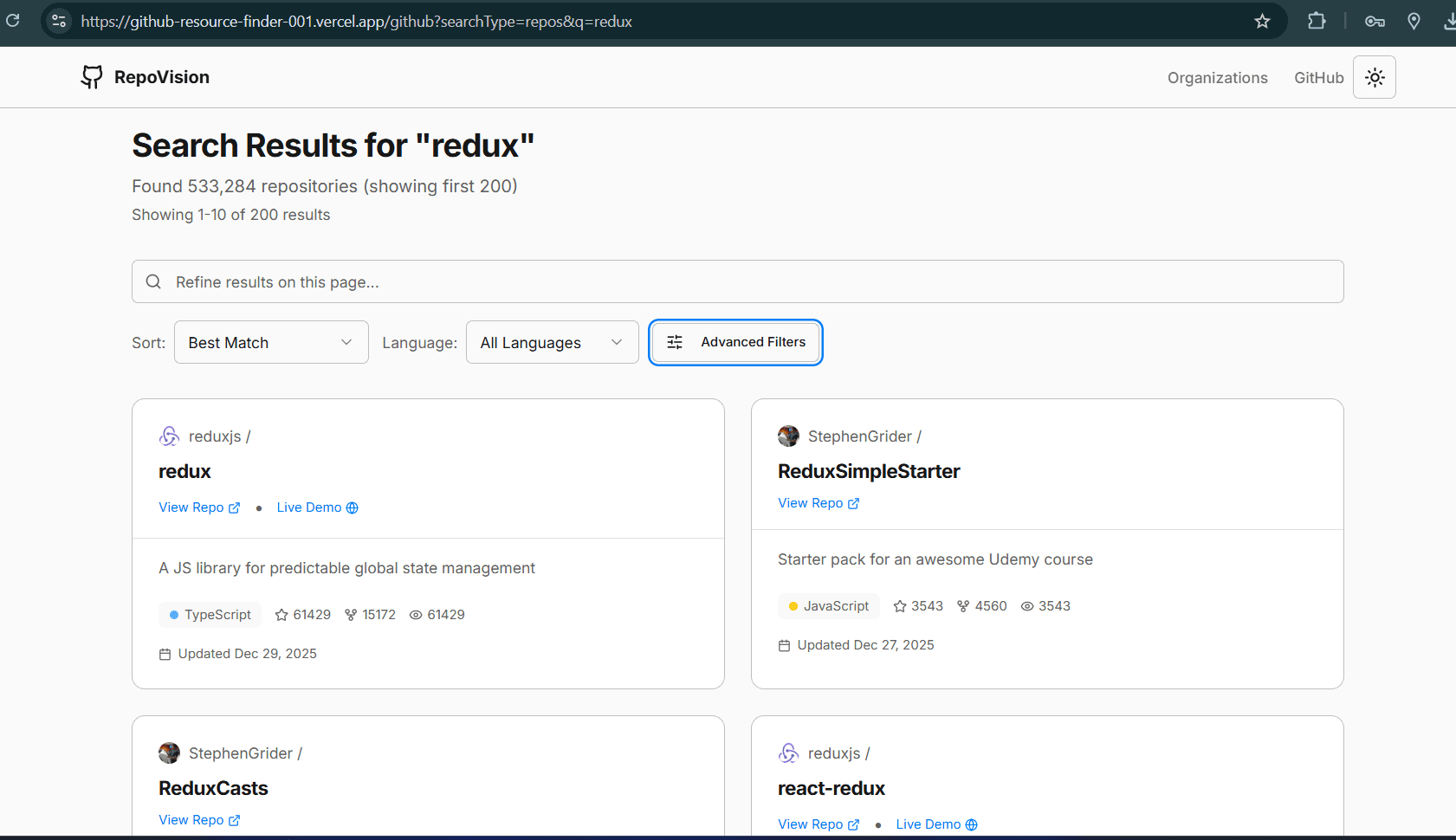Click calendar icon beside Updated Dec 29, 2025

click(165, 655)
